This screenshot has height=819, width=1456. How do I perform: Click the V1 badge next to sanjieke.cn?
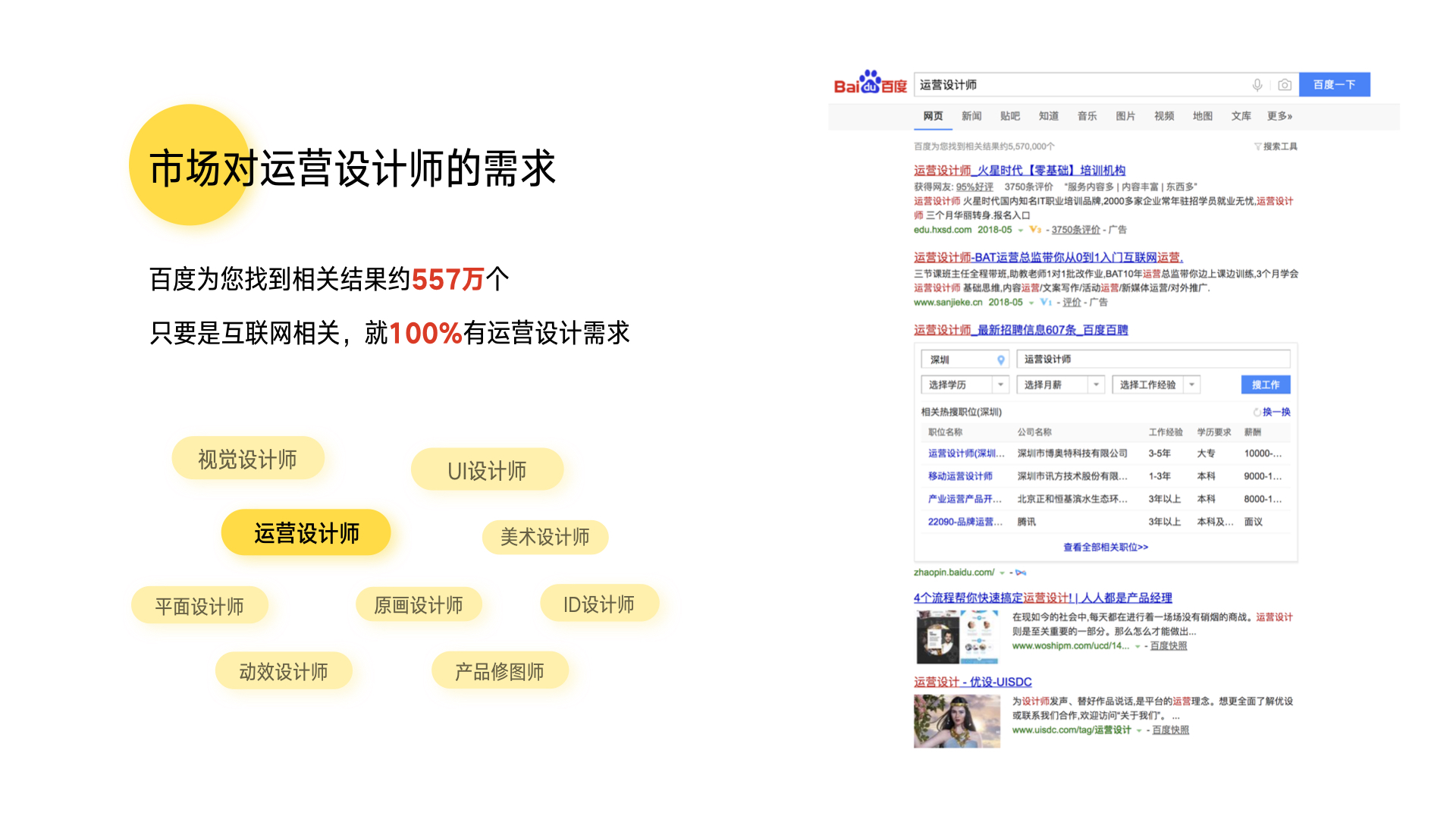pos(1046,303)
